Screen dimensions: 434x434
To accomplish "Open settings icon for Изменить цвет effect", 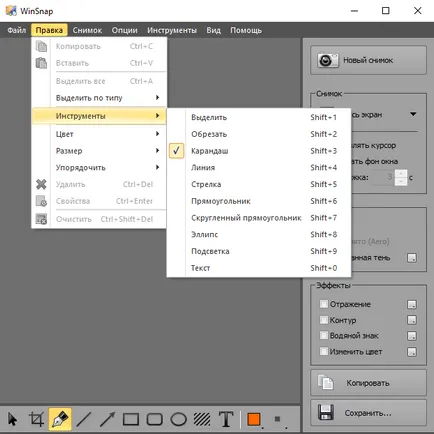I will [412, 352].
